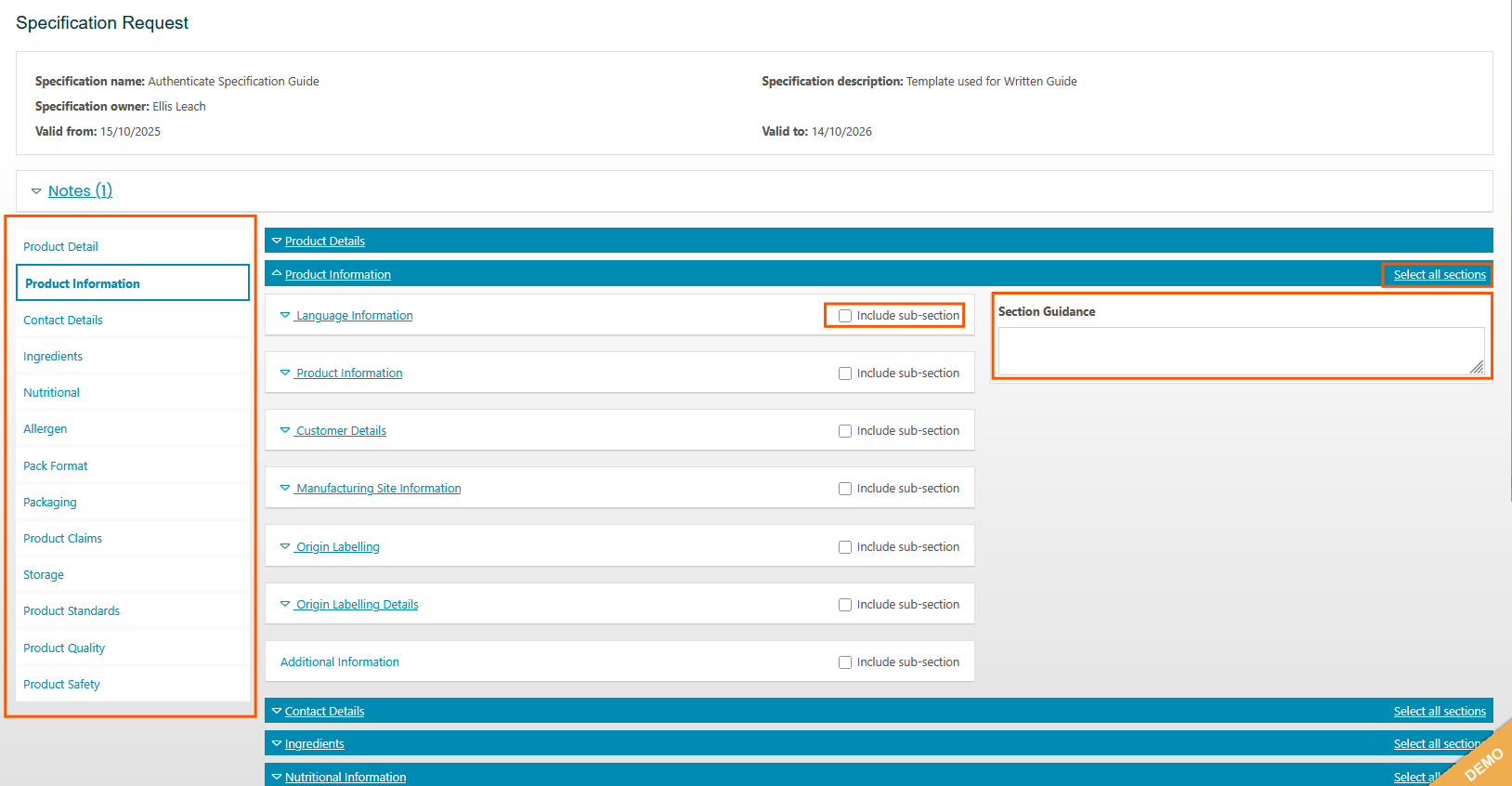Screen dimensions: 1512x786
Task: Click Select all sections for Contact Details
Action: click(x=1439, y=712)
